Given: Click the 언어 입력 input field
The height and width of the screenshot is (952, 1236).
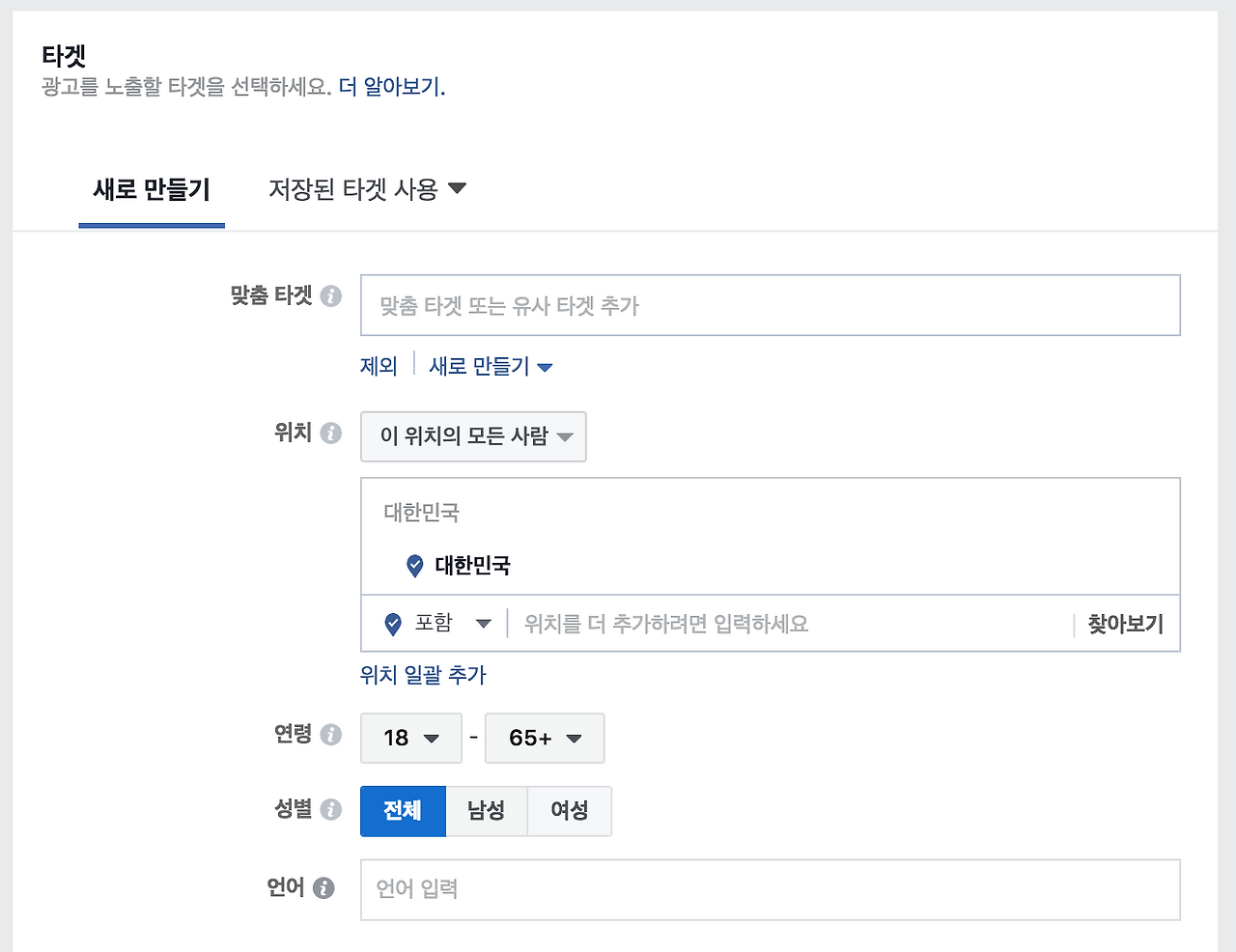Looking at the screenshot, I should click(x=676, y=889).
